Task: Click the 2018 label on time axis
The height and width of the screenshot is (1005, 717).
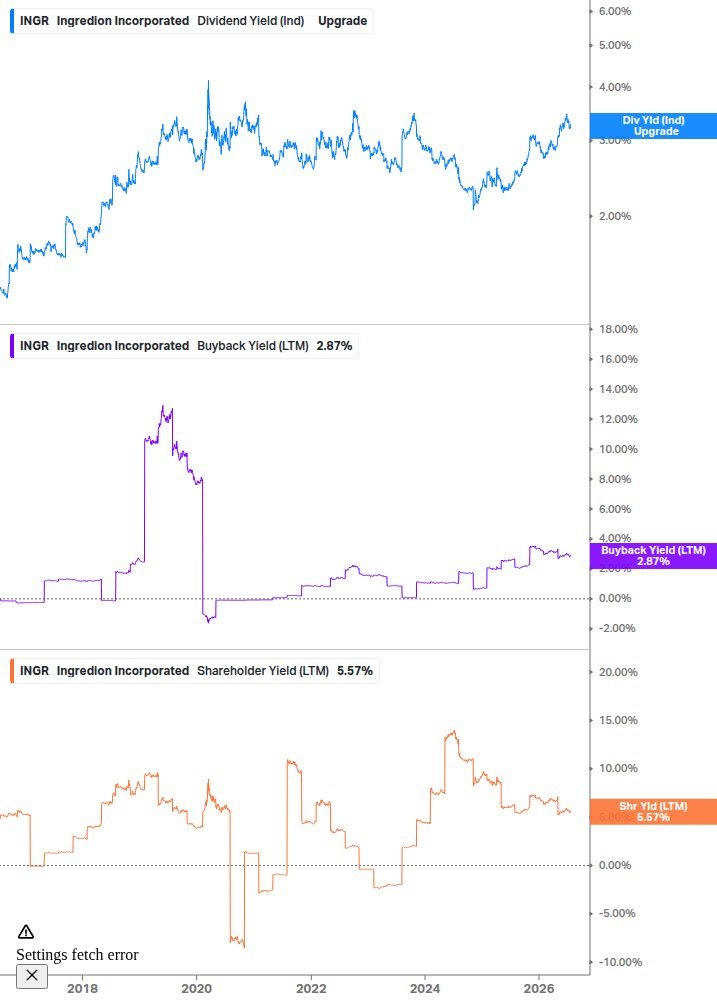Action: click(83, 988)
